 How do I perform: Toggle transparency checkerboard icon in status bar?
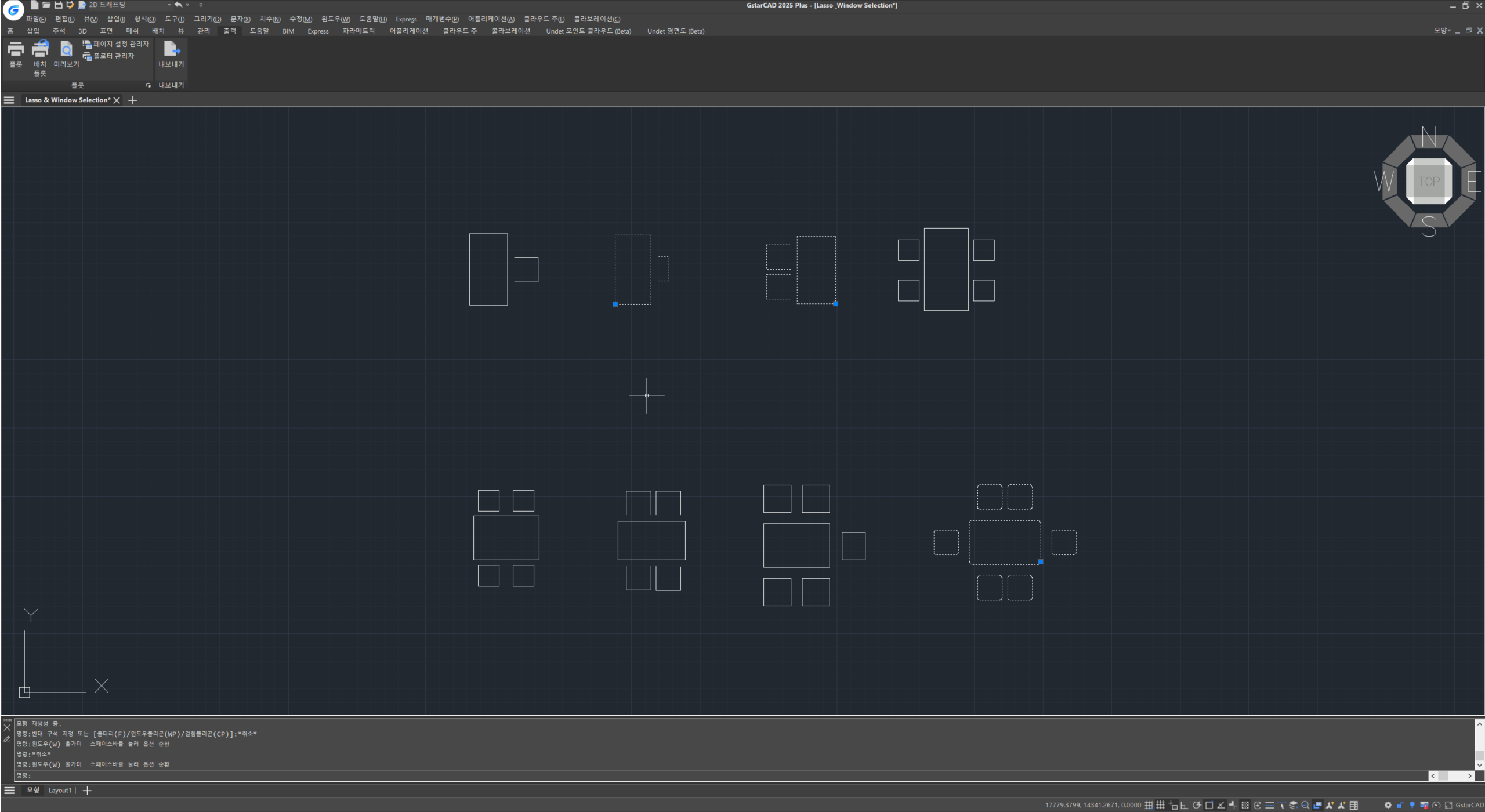(1245, 805)
